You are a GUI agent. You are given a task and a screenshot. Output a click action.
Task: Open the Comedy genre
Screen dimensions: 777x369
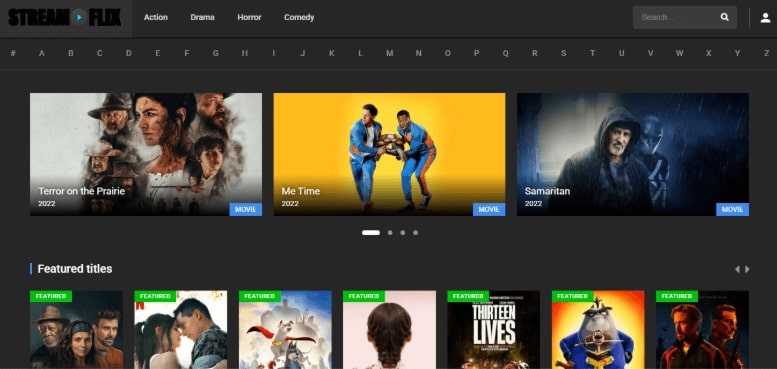tap(299, 17)
